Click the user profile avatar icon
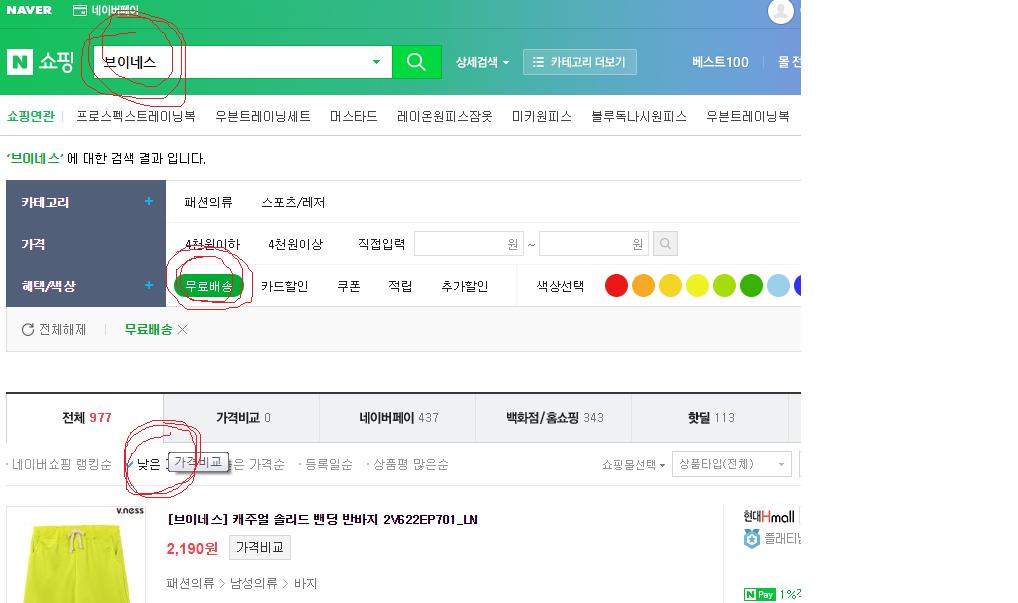Viewport: 1018px width, 603px height. [x=780, y=11]
